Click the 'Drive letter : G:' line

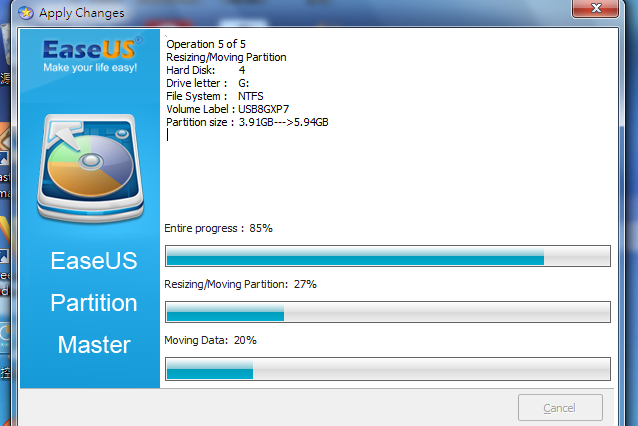208,83
